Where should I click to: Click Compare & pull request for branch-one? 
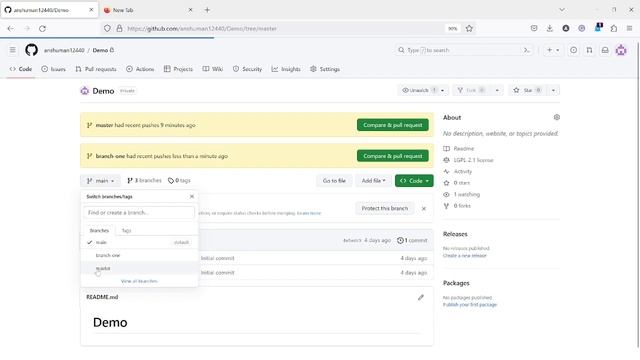point(393,156)
